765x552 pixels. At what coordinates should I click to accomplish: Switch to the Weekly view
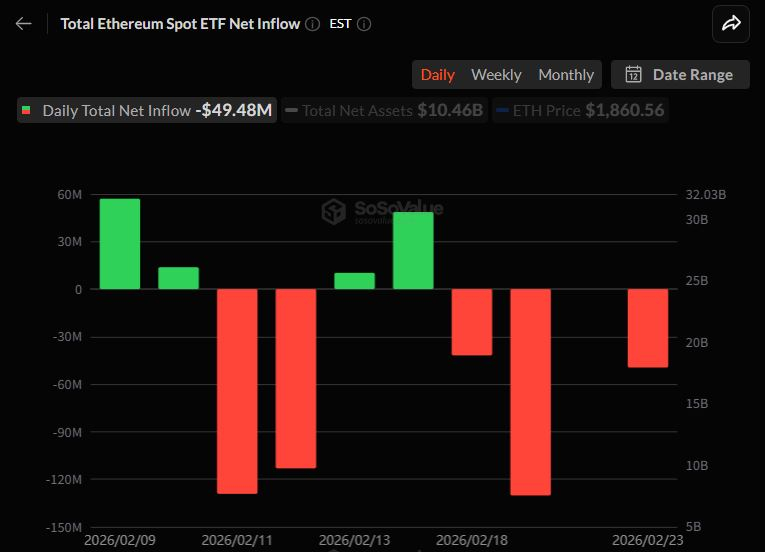coord(496,75)
